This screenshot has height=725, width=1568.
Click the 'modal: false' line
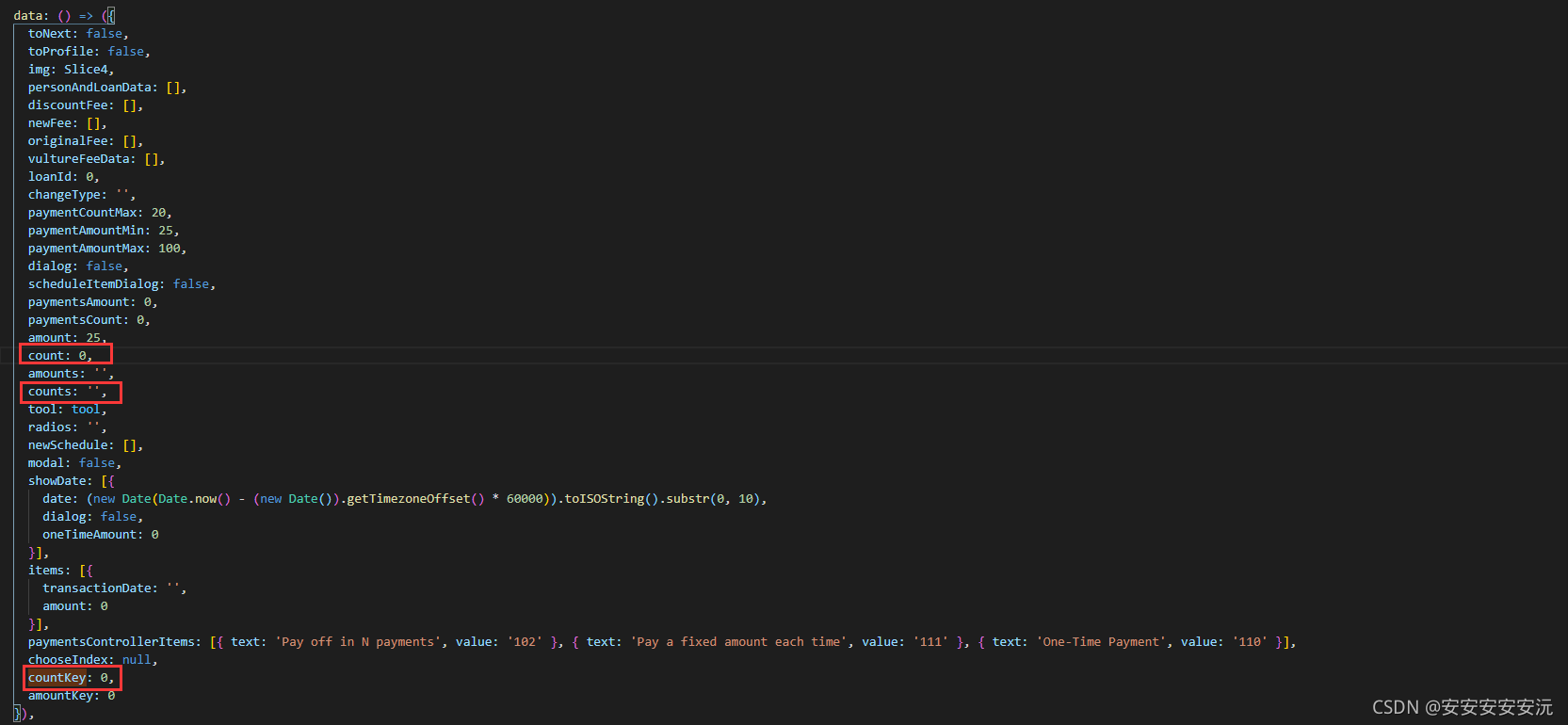click(x=74, y=463)
